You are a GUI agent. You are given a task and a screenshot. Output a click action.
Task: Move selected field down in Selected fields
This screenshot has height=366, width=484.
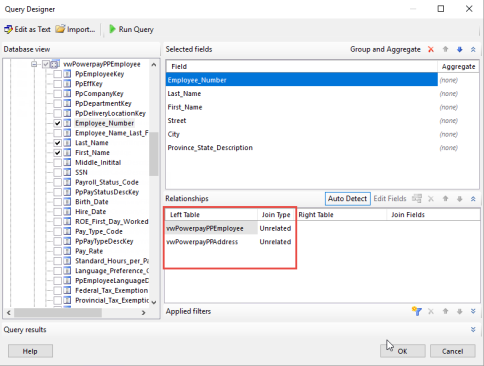(x=460, y=49)
